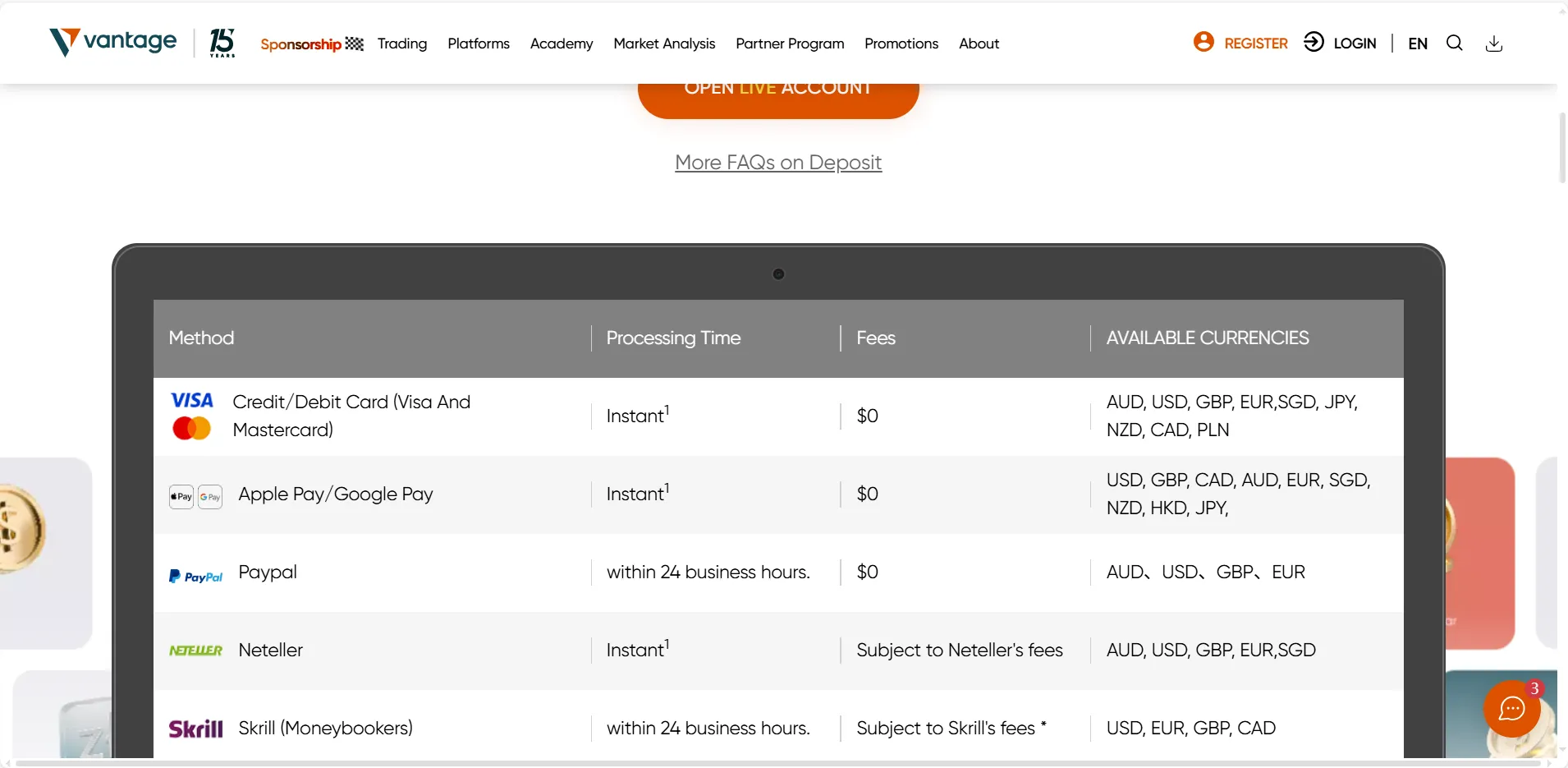Viewport: 1568px width, 768px height.
Task: Open the Partner Program menu
Action: pyautogui.click(x=790, y=44)
